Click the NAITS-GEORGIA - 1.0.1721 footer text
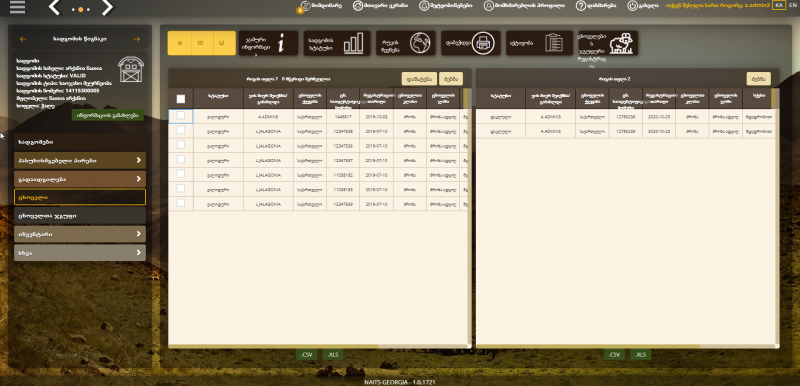 (400, 382)
